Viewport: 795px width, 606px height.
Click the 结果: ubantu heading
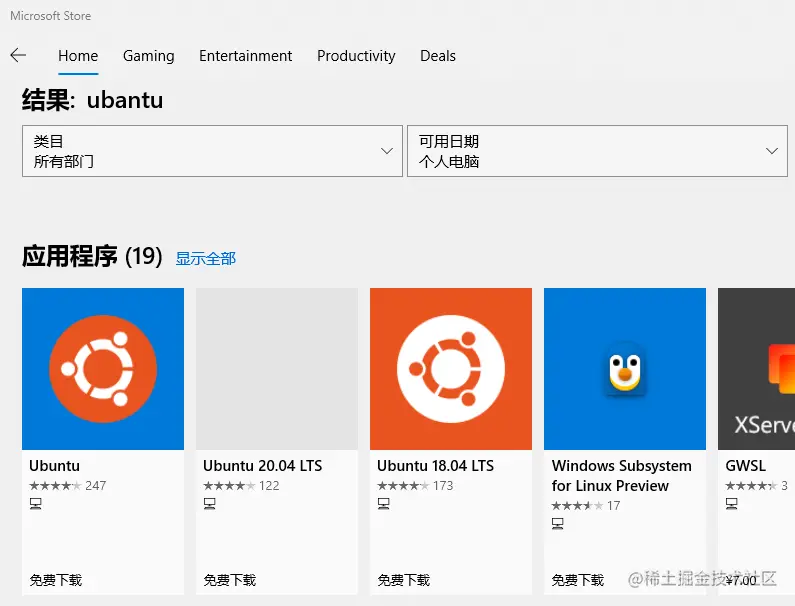point(92,100)
